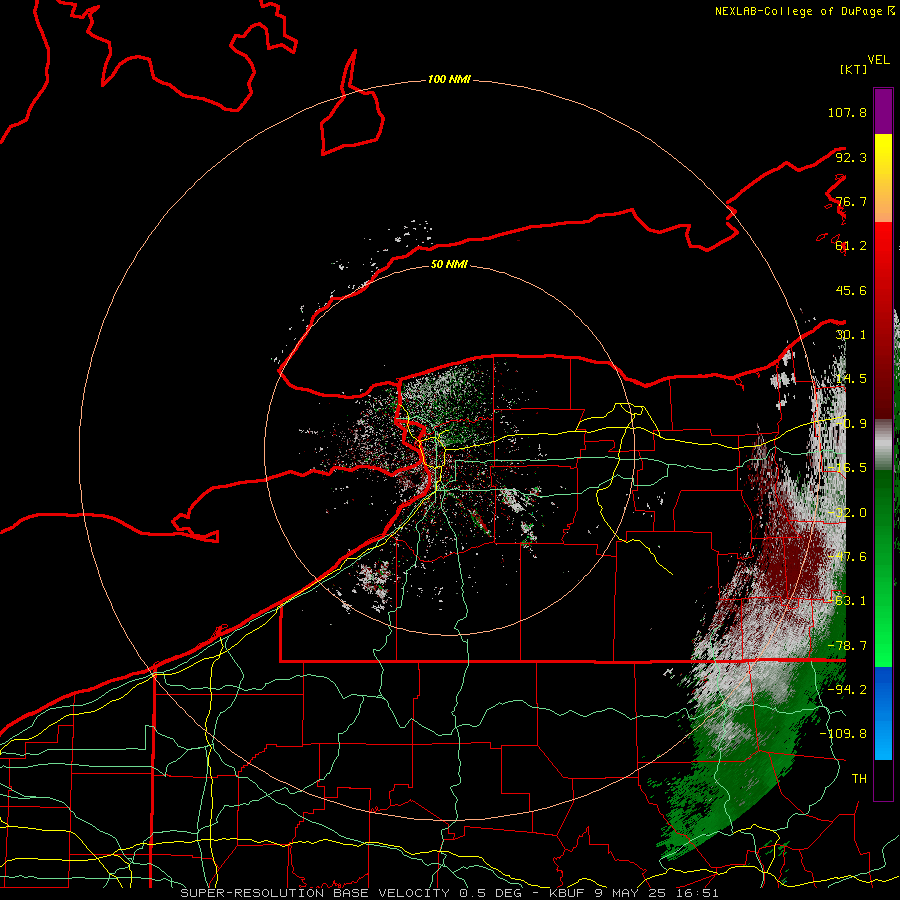Click the bright green color bar segment near -63.1
The width and height of the screenshot is (900, 900).
[883, 603]
